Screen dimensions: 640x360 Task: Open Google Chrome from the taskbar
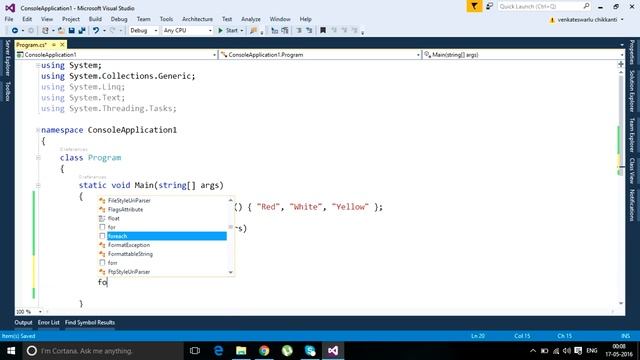click(264, 351)
